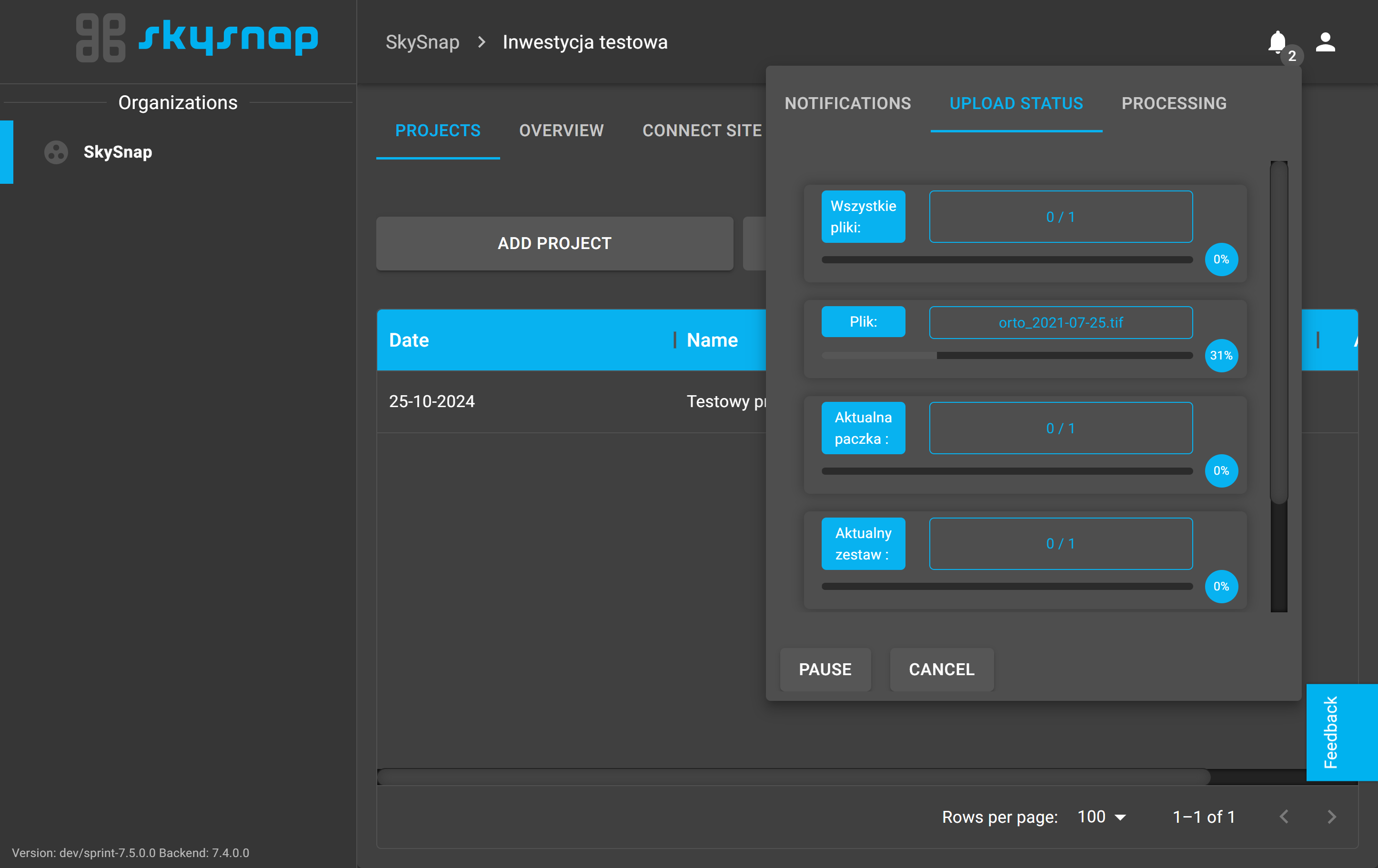1378x868 pixels.
Task: Open the user account icon
Action: coord(1325,42)
